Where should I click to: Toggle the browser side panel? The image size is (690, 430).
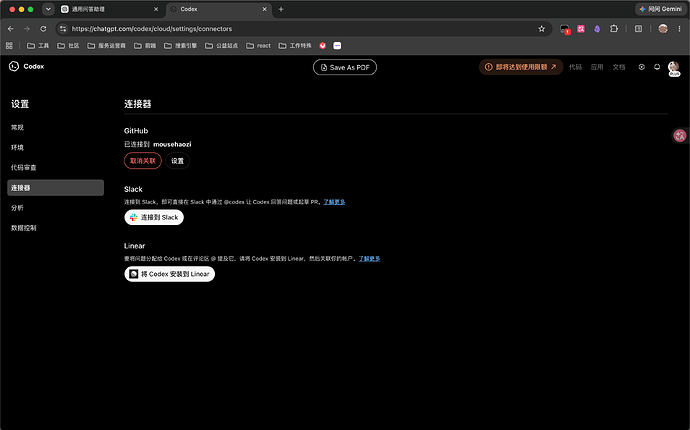point(638,29)
